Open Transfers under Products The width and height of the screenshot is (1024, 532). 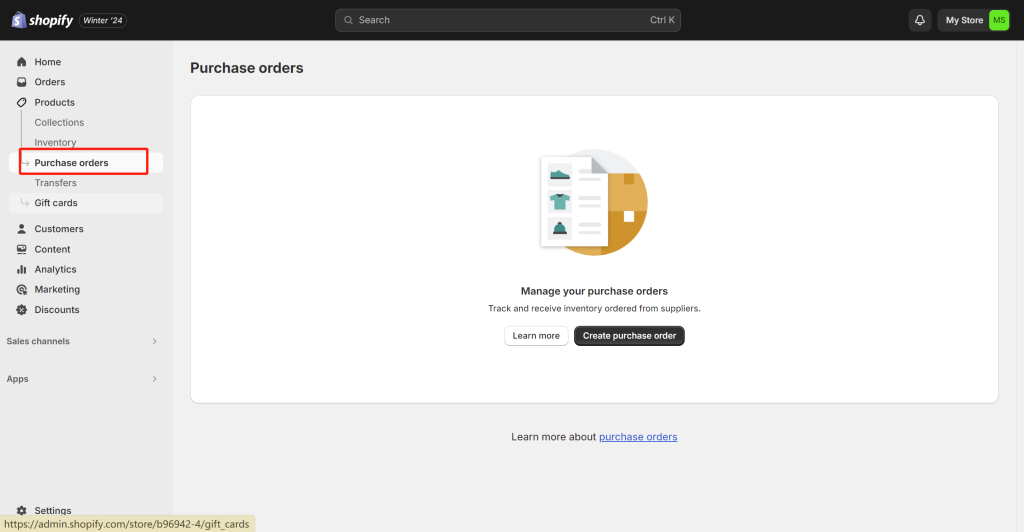click(x=56, y=183)
